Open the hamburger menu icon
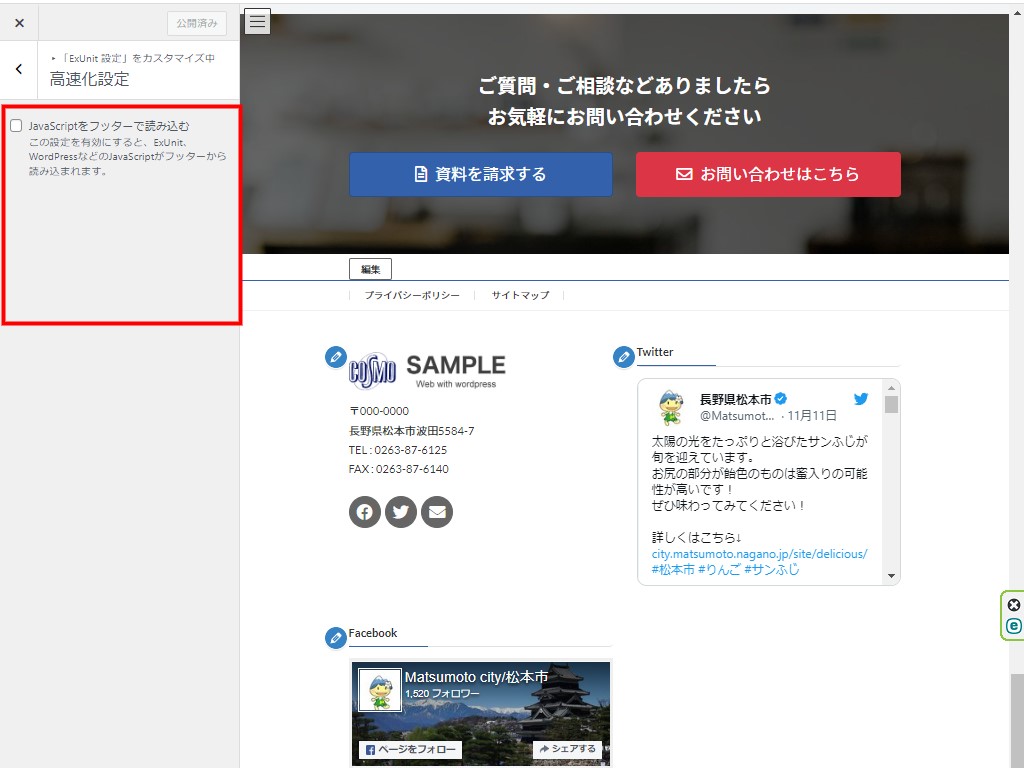 point(258,21)
